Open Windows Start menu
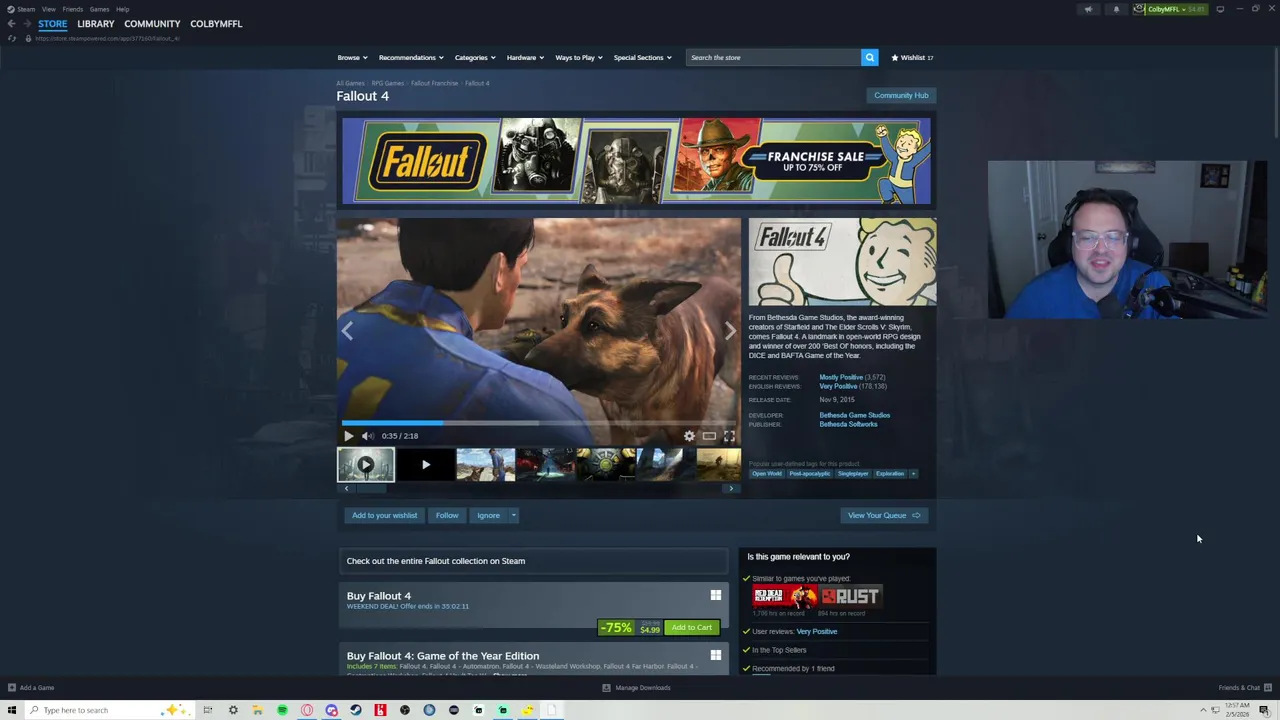 (x=12, y=710)
